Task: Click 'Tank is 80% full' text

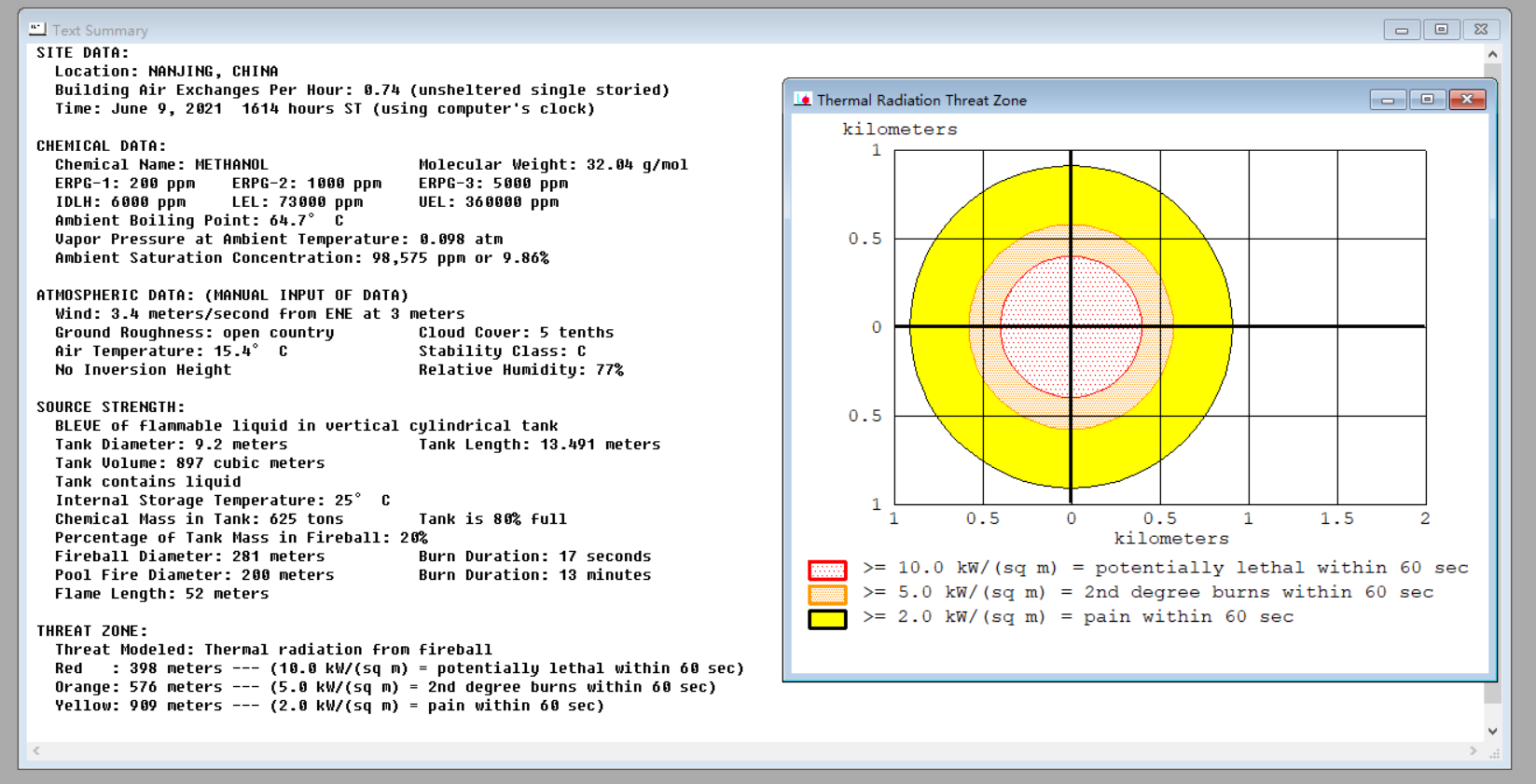Action: (493, 519)
